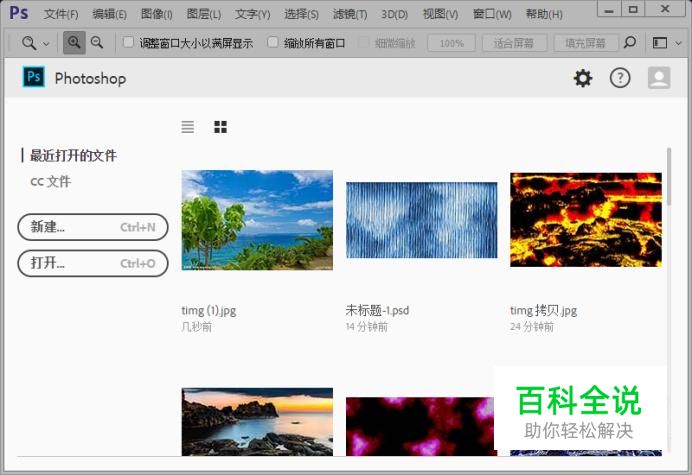Open the 帮助(H) menu
This screenshot has height=475, width=692.
coord(544,14)
